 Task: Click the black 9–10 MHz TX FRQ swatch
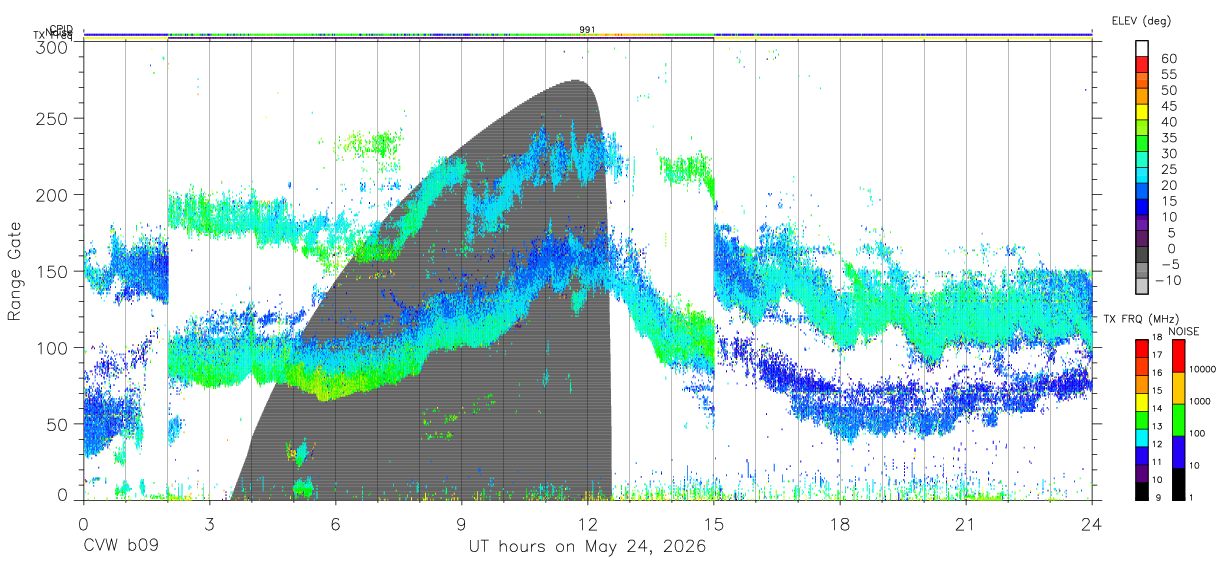point(1143,489)
